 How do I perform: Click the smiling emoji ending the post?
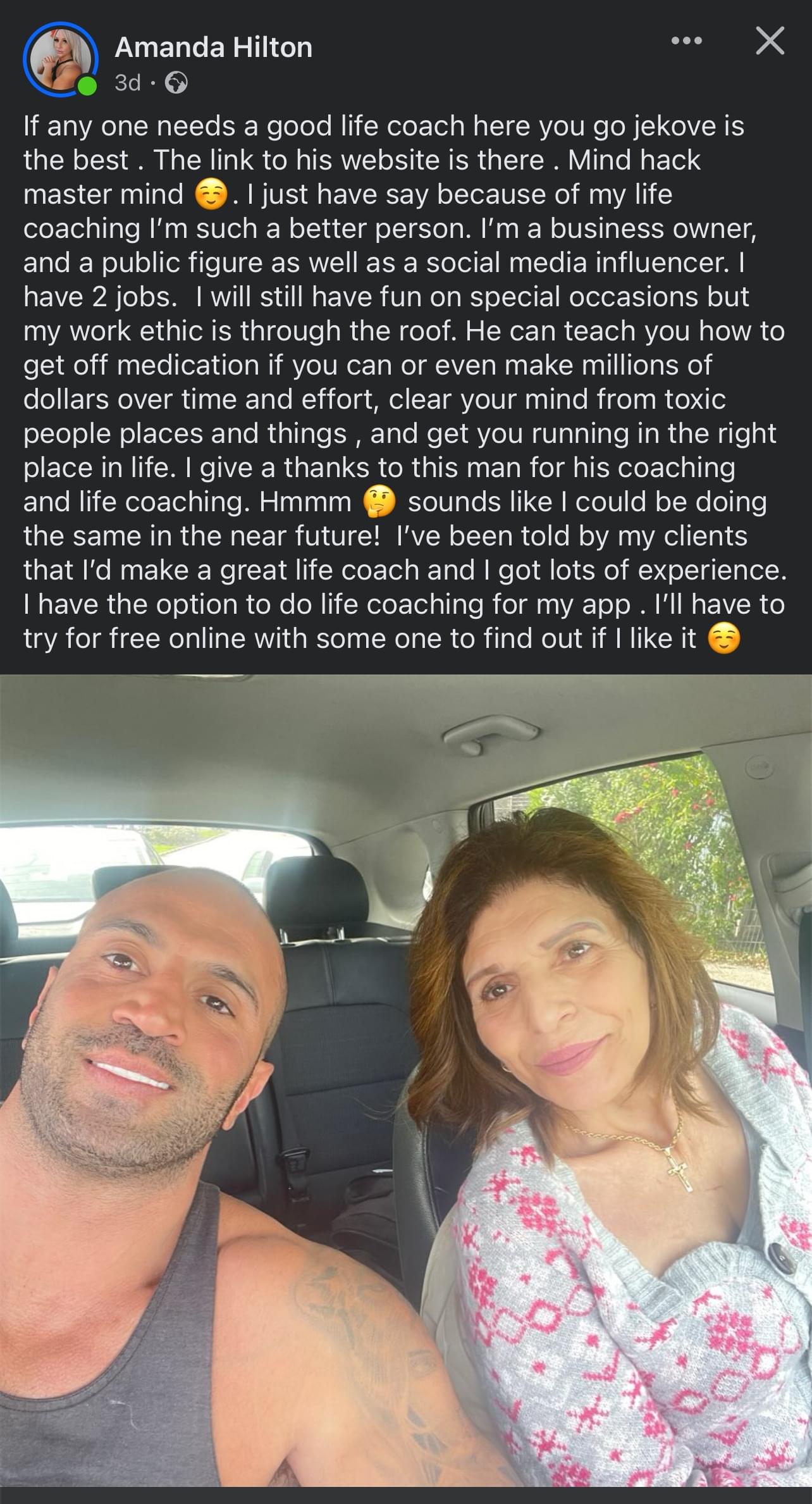click(723, 639)
